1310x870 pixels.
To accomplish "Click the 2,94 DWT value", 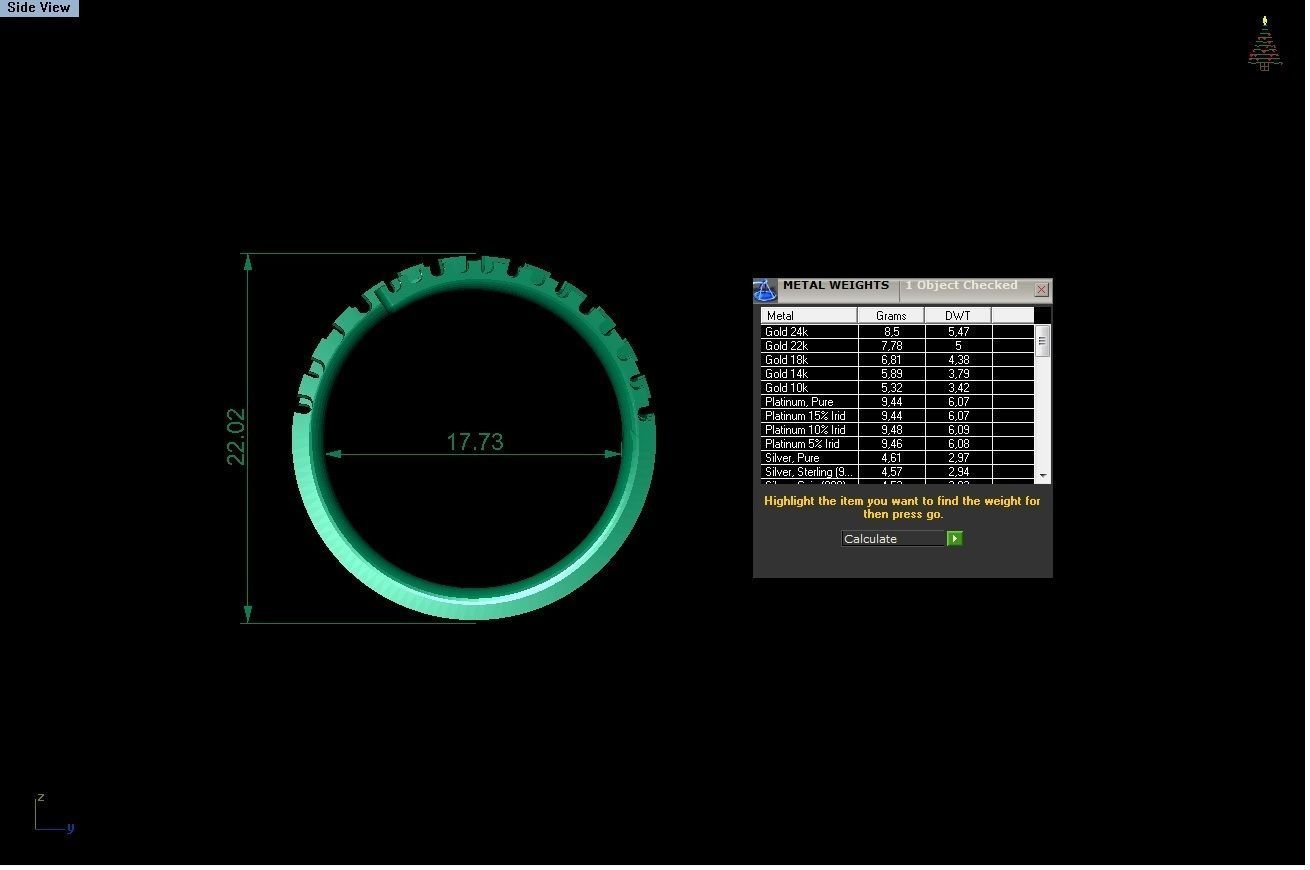I will 958,472.
